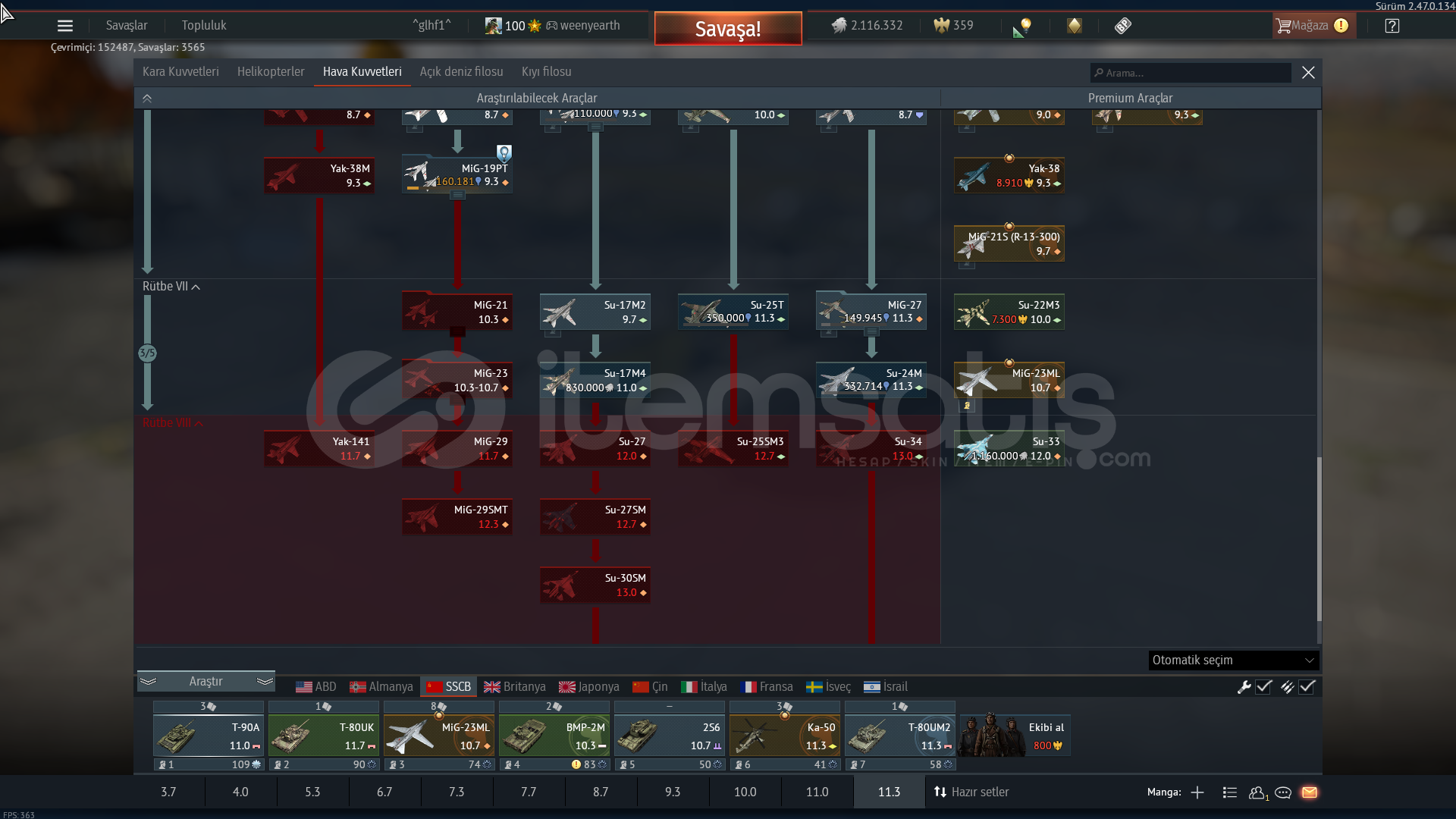This screenshot has height=819, width=1456.
Task: Open the glowing mail inbox icon
Action: click(x=1310, y=792)
